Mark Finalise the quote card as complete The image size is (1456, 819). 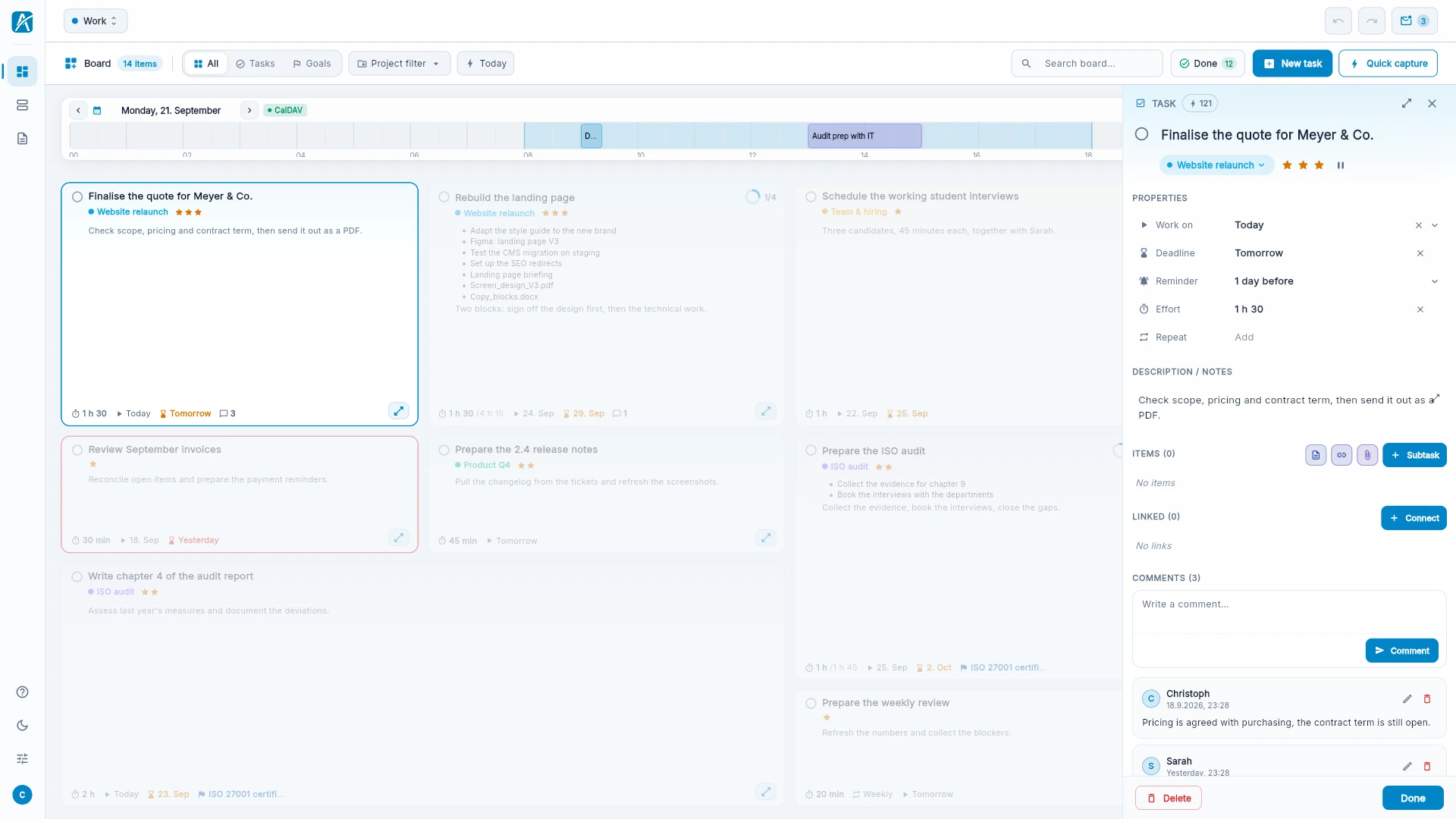pyautogui.click(x=77, y=196)
